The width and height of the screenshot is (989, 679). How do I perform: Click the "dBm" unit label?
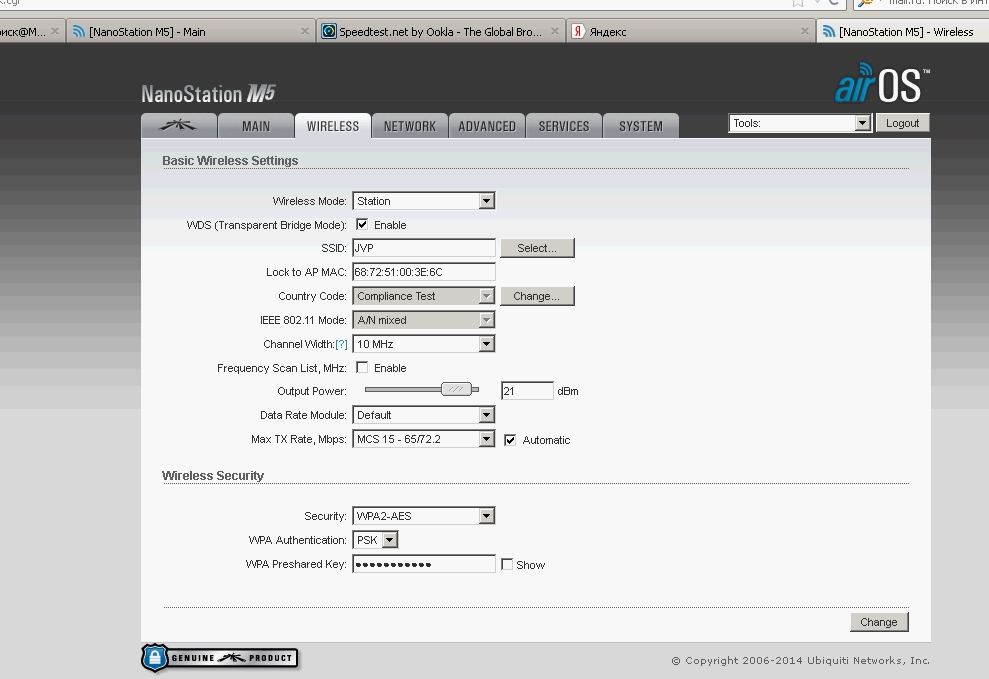pos(568,391)
